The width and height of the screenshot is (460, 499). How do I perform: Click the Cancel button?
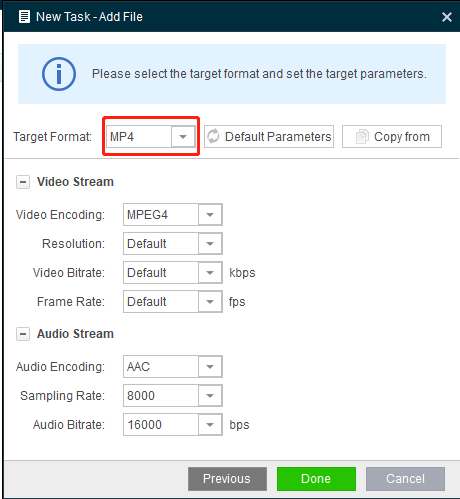pos(405,479)
